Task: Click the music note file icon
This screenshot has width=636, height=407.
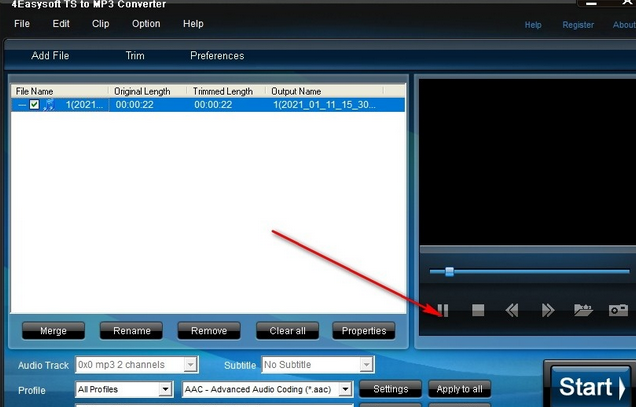Action: [49, 105]
